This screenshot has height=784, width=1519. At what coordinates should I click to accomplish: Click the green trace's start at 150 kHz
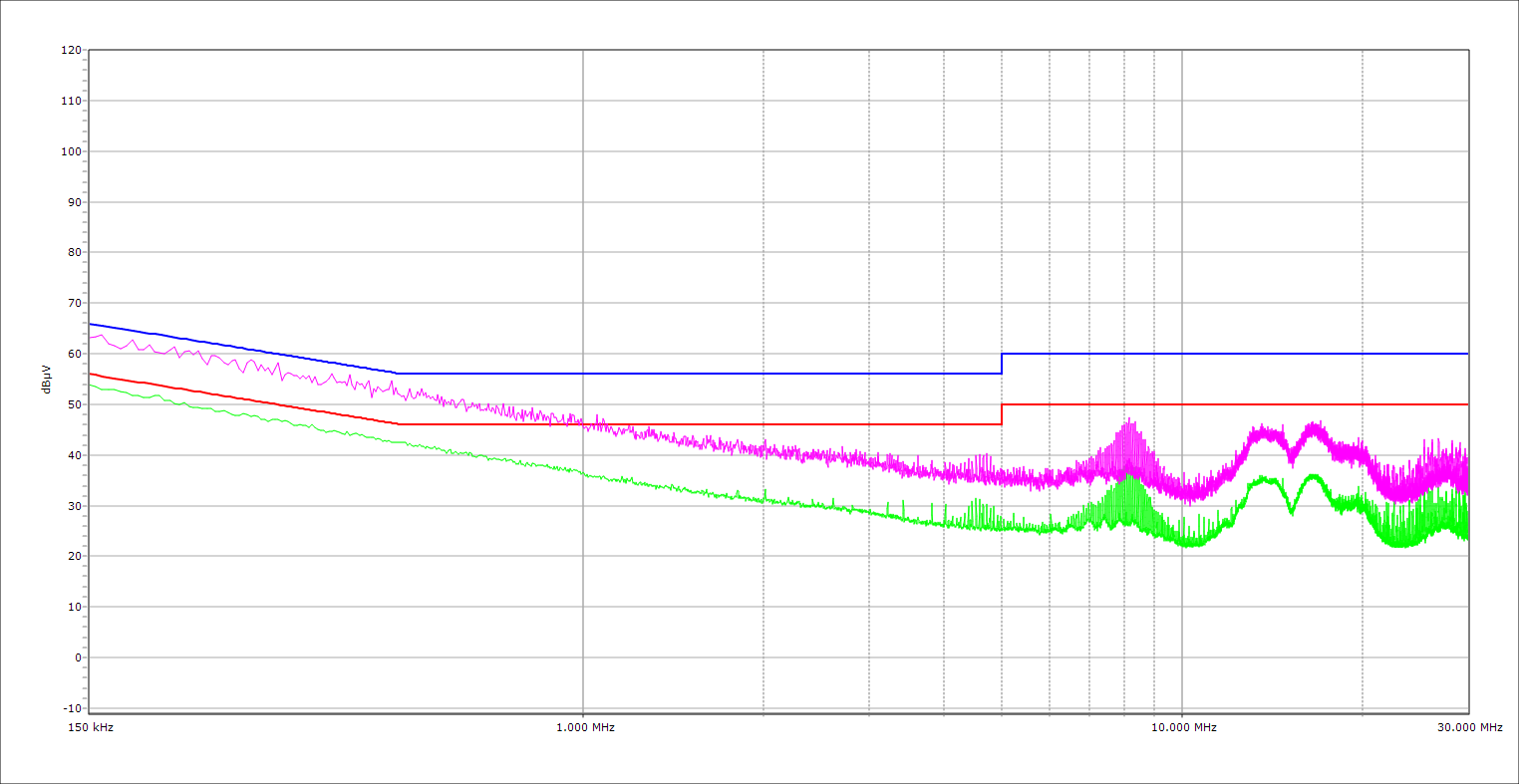[x=91, y=385]
